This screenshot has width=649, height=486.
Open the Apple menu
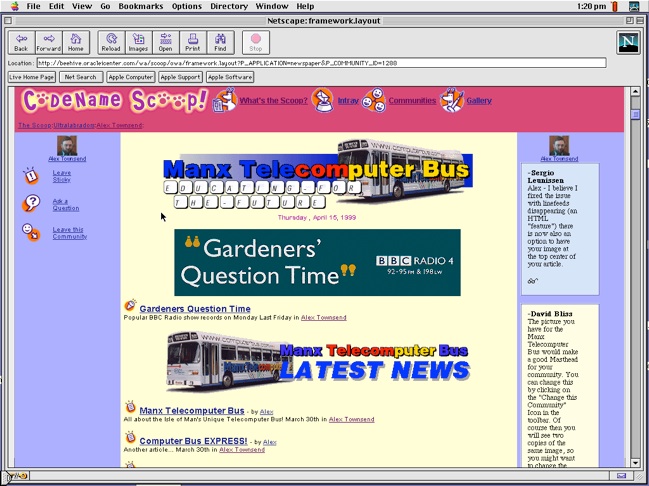click(10, 6)
